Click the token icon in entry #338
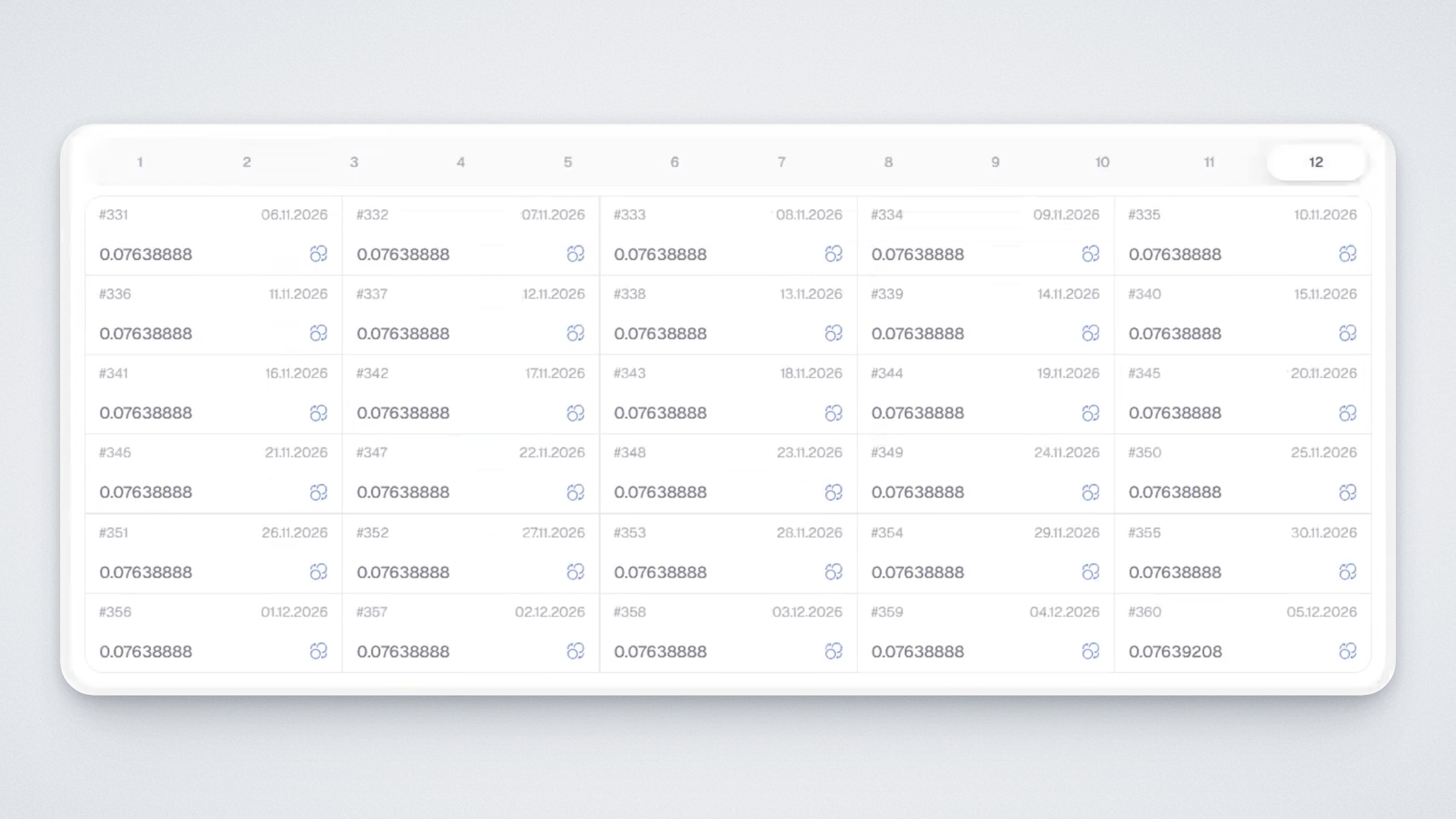Image resolution: width=1456 pixels, height=819 pixels. point(833,333)
